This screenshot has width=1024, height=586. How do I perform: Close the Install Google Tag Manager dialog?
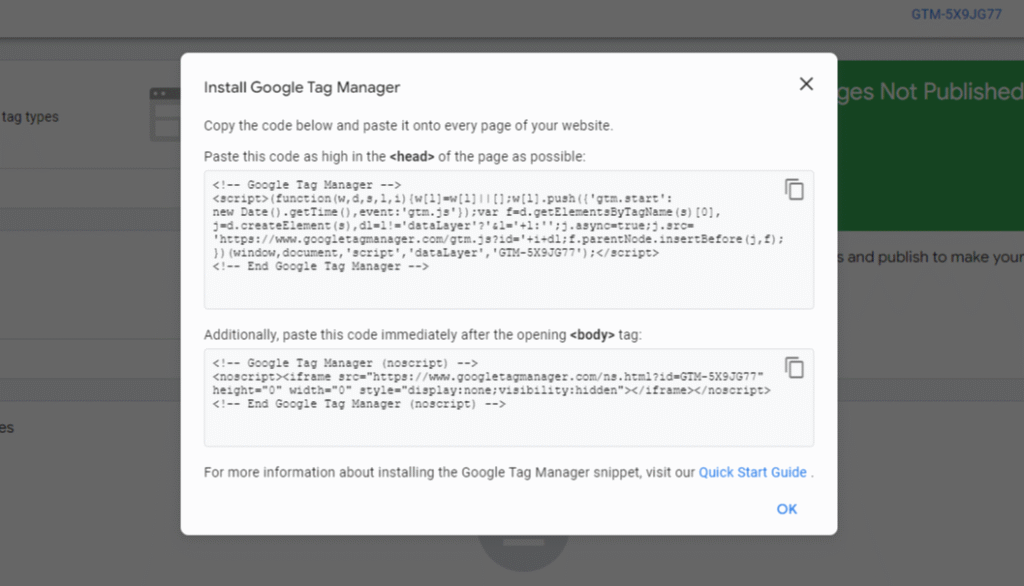806,84
